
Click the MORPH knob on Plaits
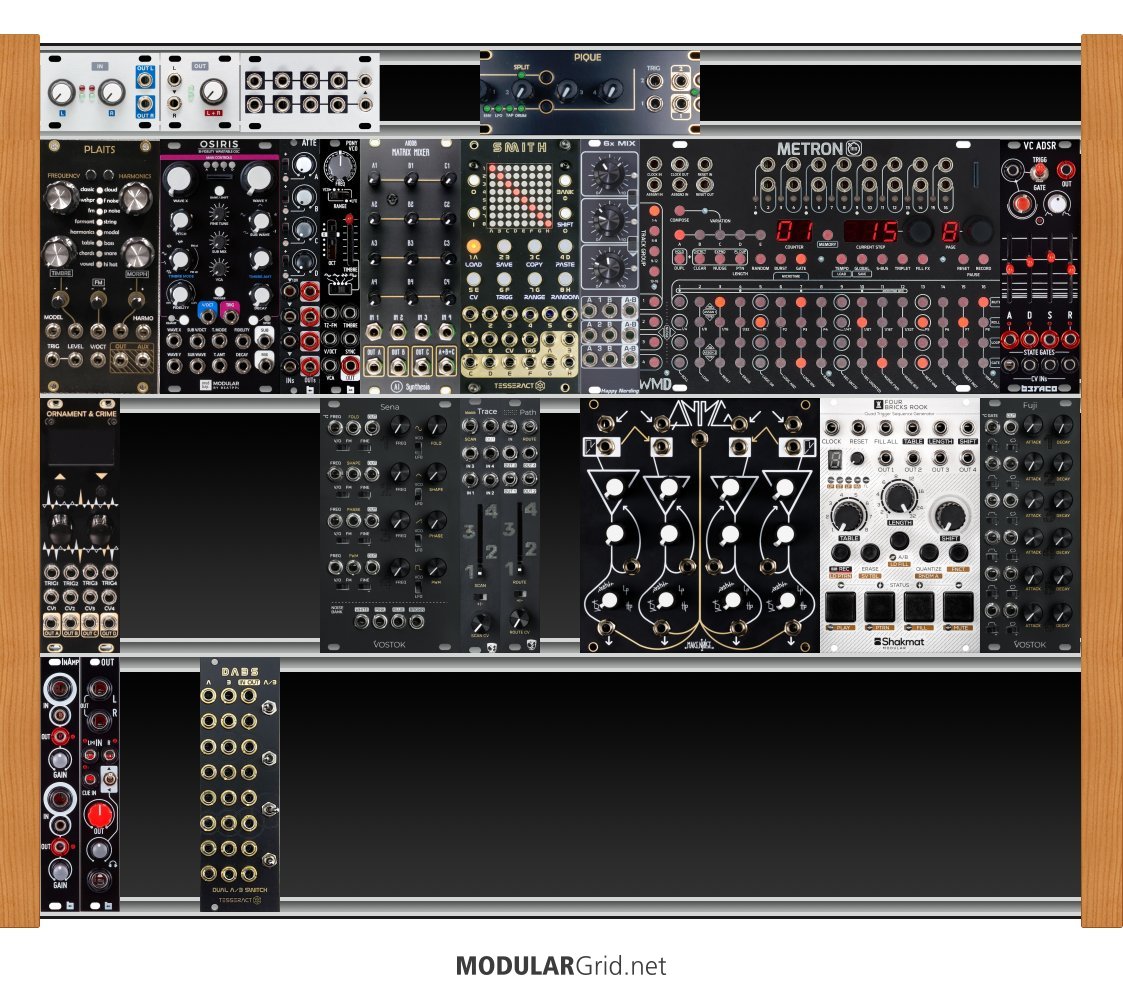[x=136, y=252]
